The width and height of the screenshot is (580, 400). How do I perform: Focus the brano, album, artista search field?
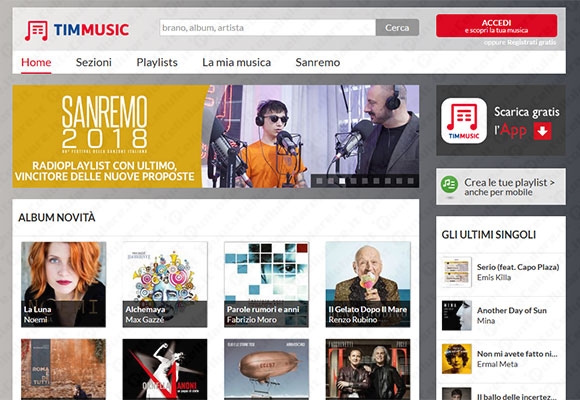268,28
